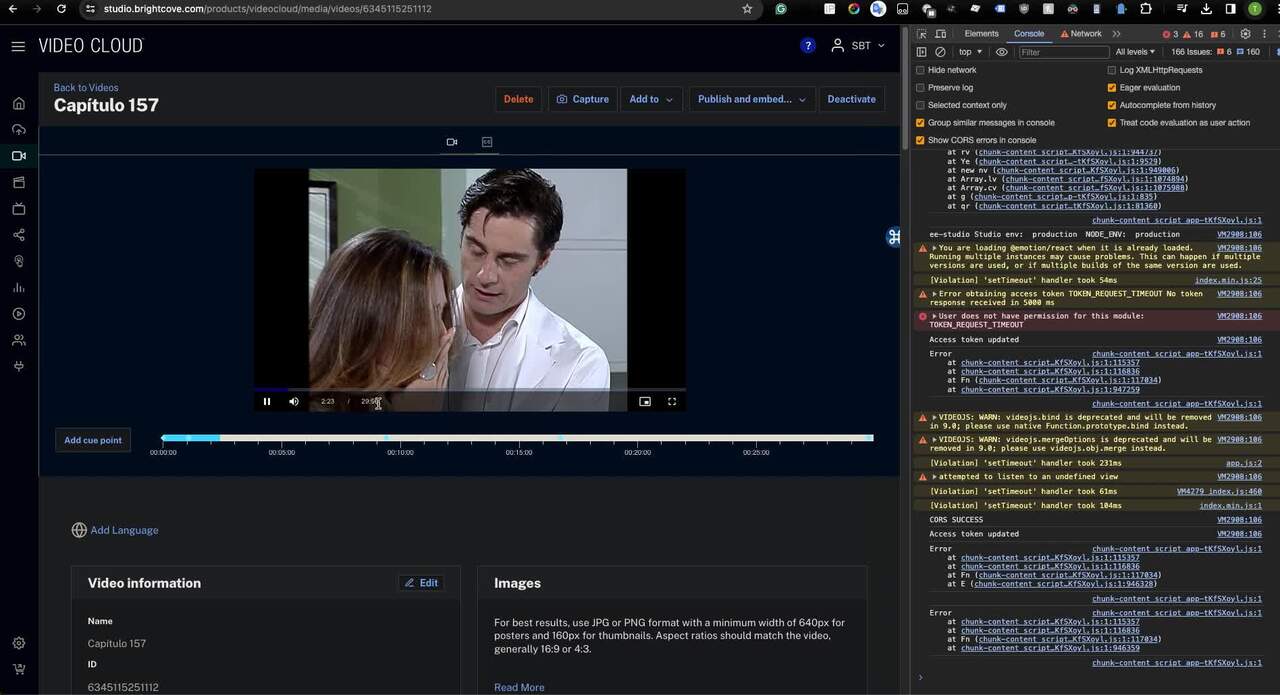Open the Read More link under Images

pos(519,687)
